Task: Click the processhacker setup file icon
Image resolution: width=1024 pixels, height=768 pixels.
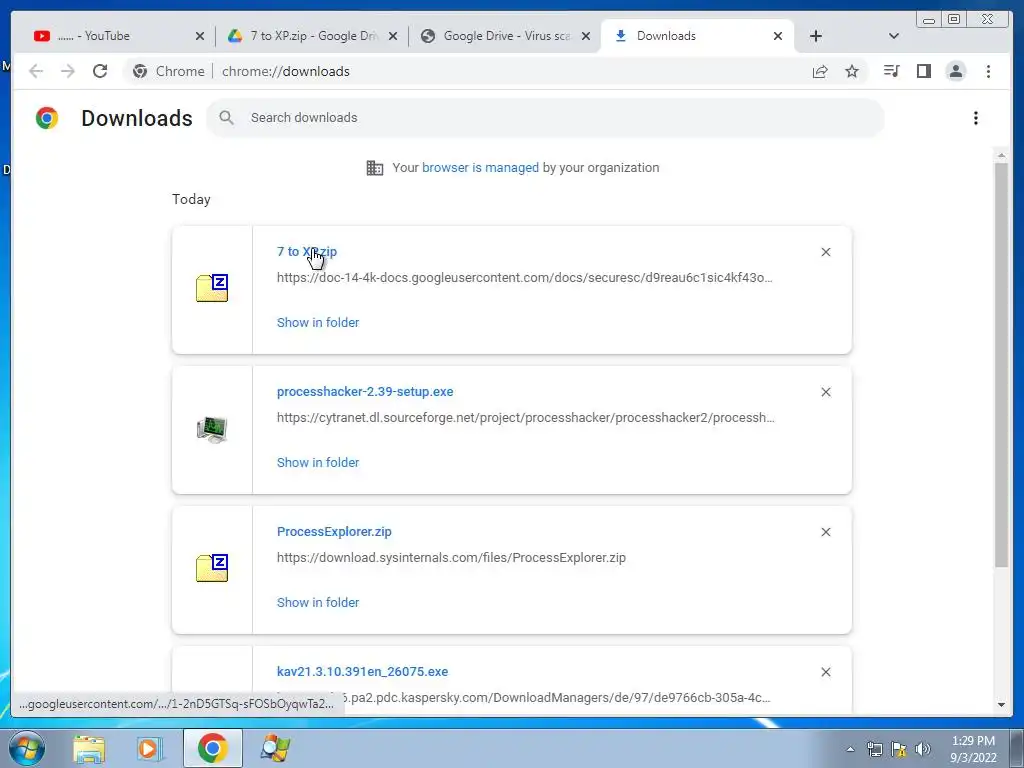Action: (212, 429)
